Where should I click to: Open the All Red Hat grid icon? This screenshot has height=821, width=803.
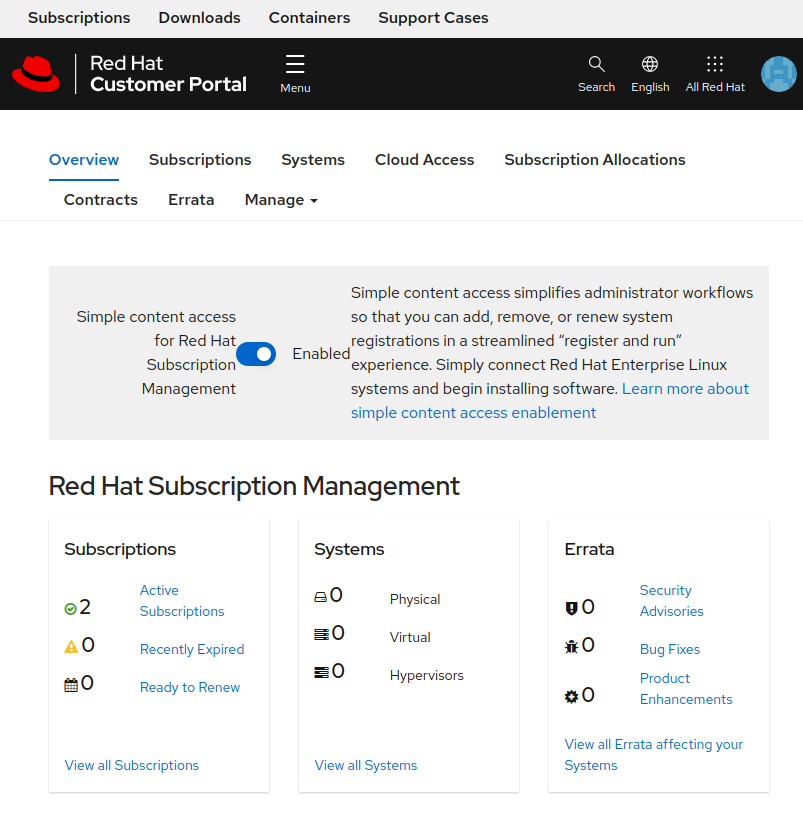point(715,65)
